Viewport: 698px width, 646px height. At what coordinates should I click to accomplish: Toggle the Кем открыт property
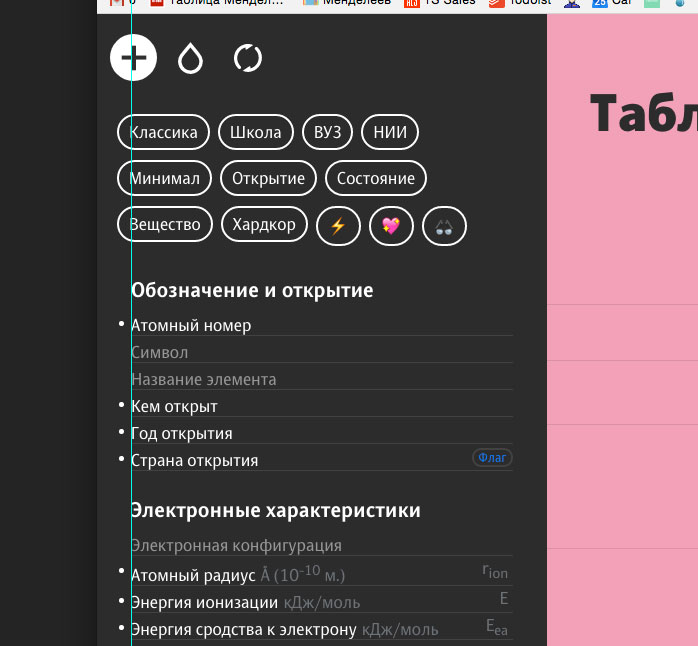click(174, 406)
